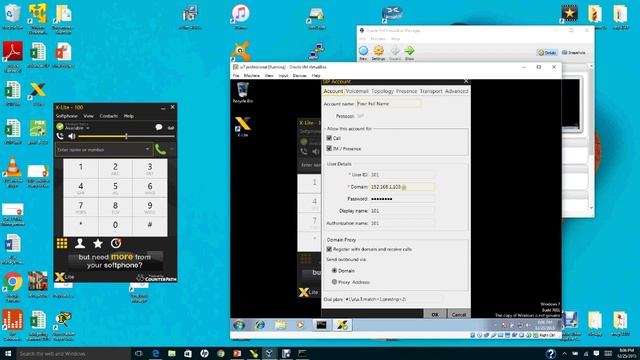The image size is (640, 360).
Task: Open the call history clock icon
Action: 116,244
